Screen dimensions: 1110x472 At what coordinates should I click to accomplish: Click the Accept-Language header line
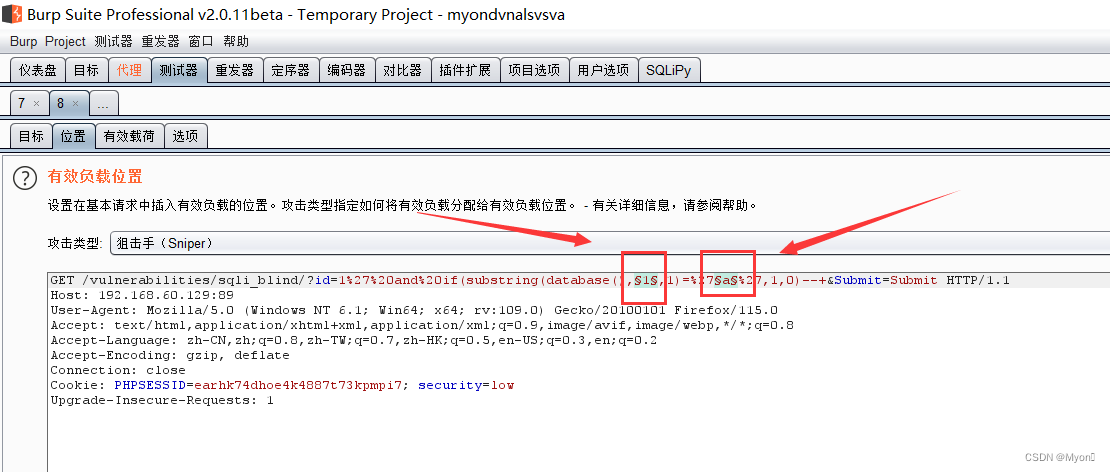354,340
